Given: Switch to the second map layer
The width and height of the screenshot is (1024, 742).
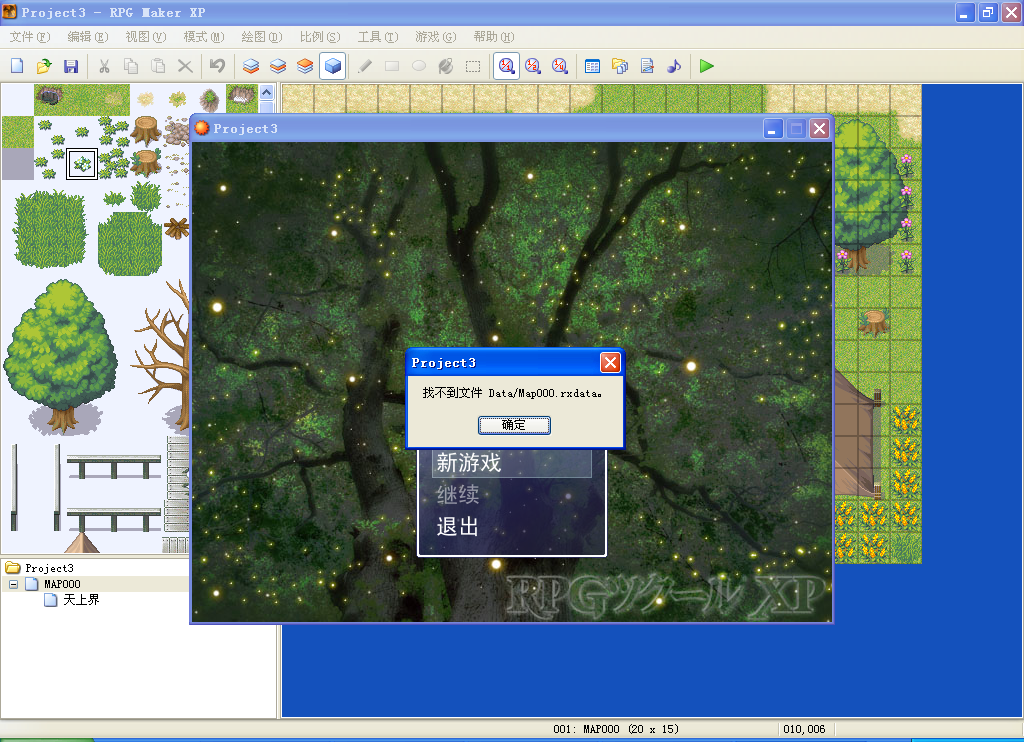Looking at the screenshot, I should 278,66.
